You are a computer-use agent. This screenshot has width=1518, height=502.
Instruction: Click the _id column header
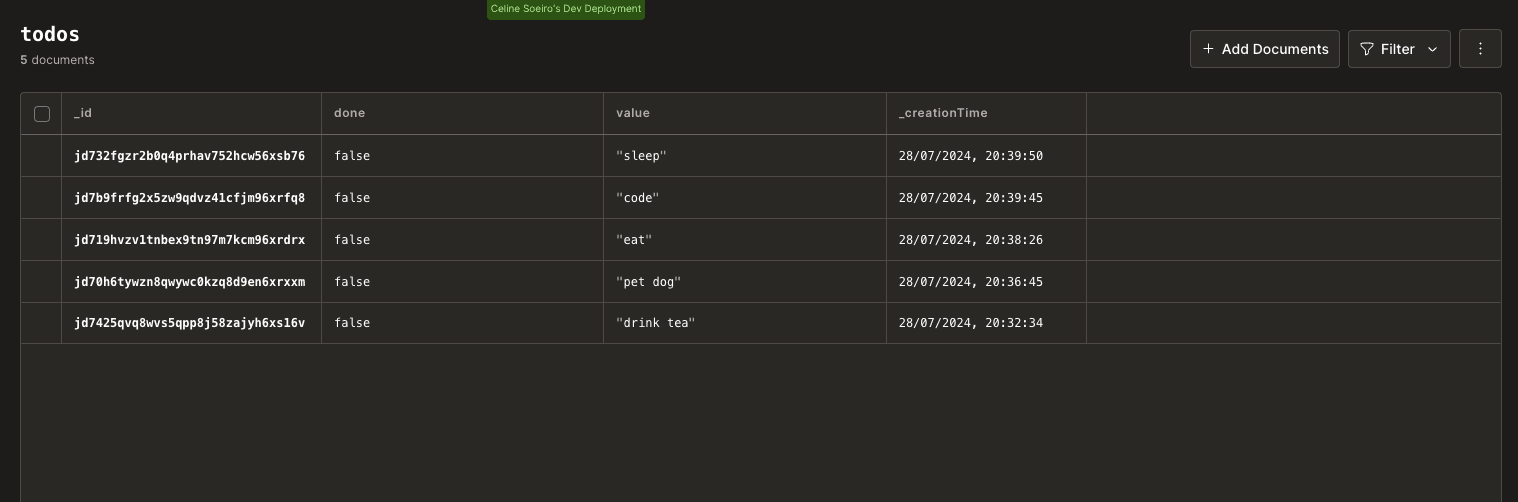[83, 113]
